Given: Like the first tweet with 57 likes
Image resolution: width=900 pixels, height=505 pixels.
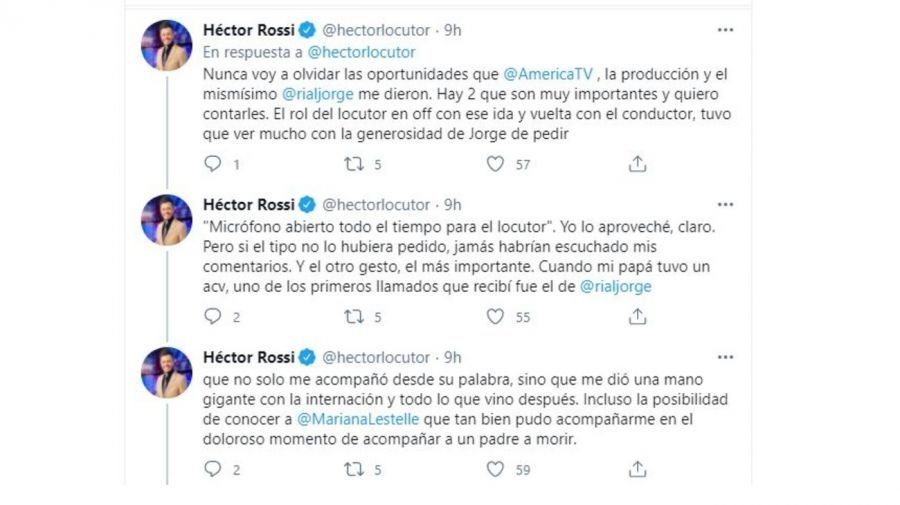Looking at the screenshot, I should coord(495,164).
